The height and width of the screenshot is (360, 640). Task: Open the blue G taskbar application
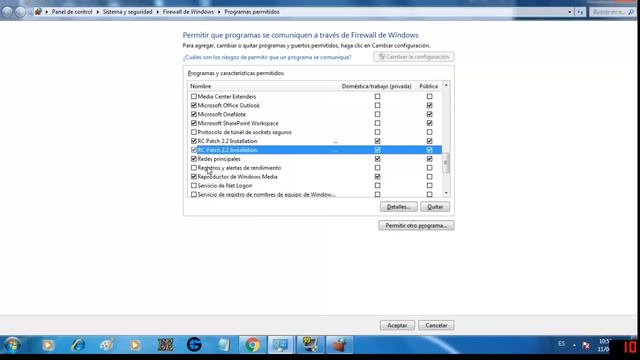194,345
